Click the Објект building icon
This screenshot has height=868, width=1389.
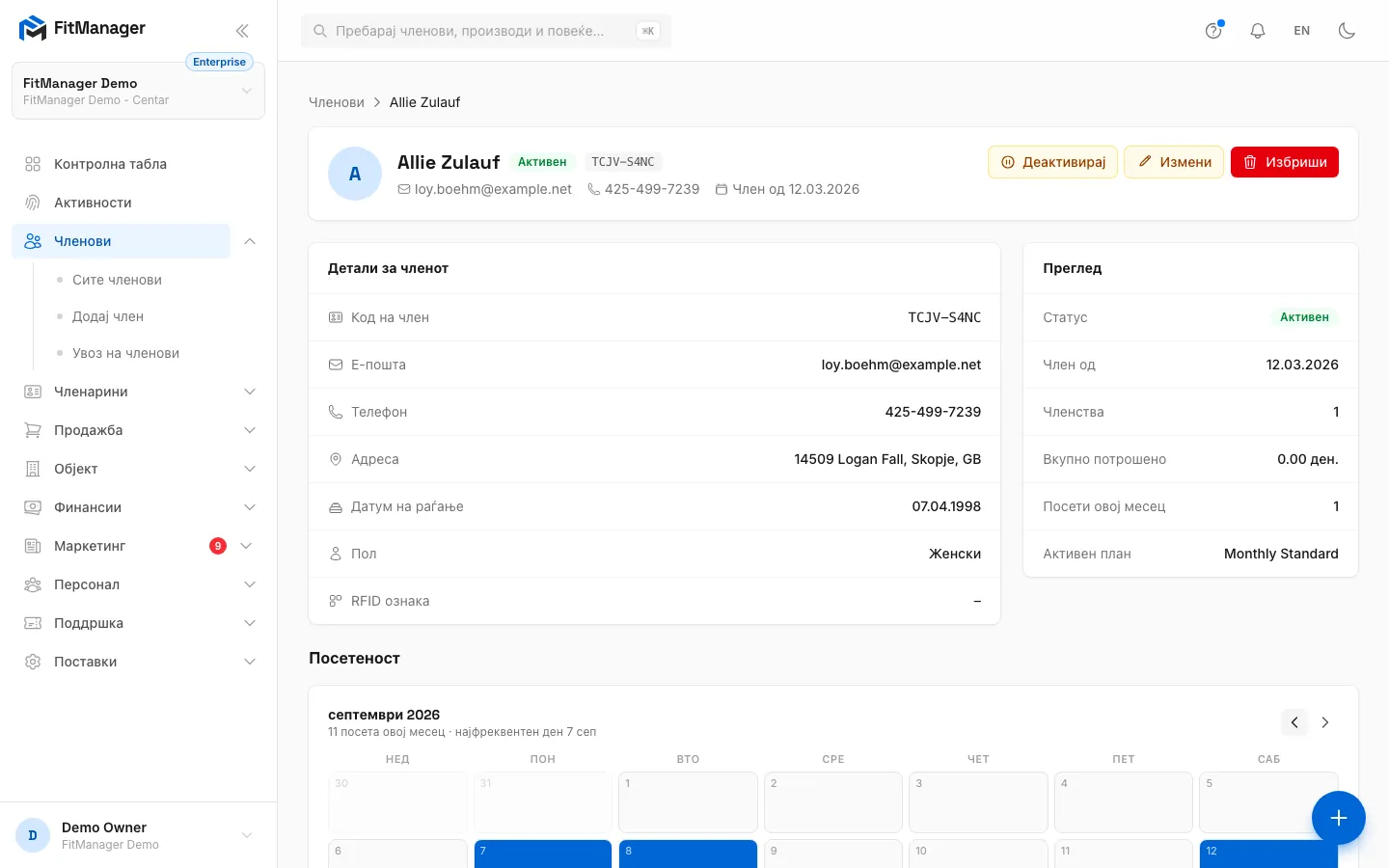click(33, 469)
